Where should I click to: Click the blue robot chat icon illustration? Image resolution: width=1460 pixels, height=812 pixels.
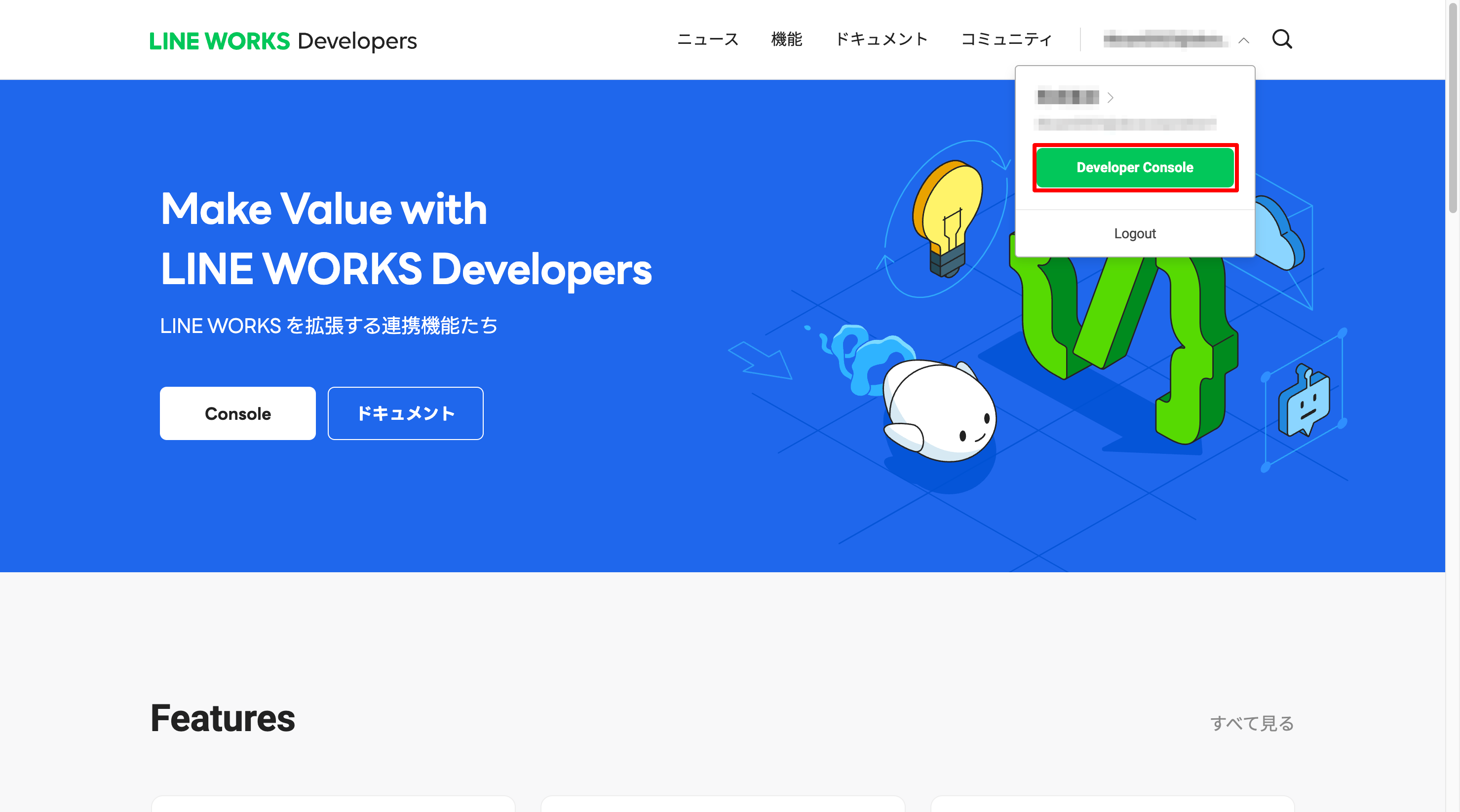pos(1305,403)
